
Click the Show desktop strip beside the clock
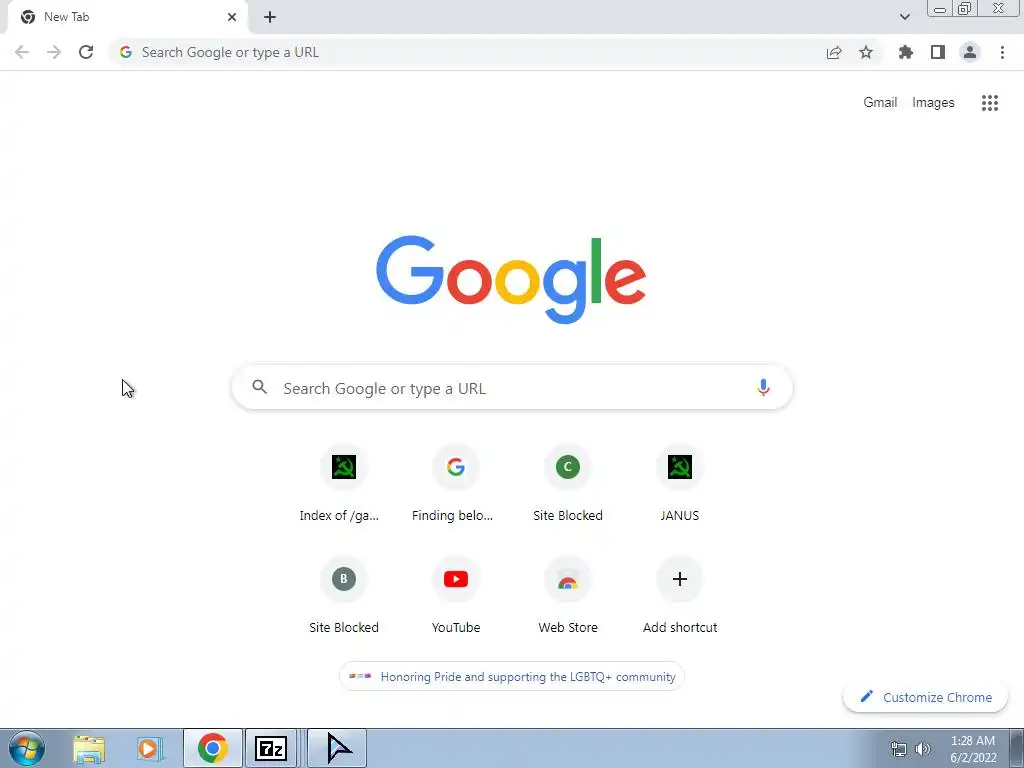click(1017, 748)
